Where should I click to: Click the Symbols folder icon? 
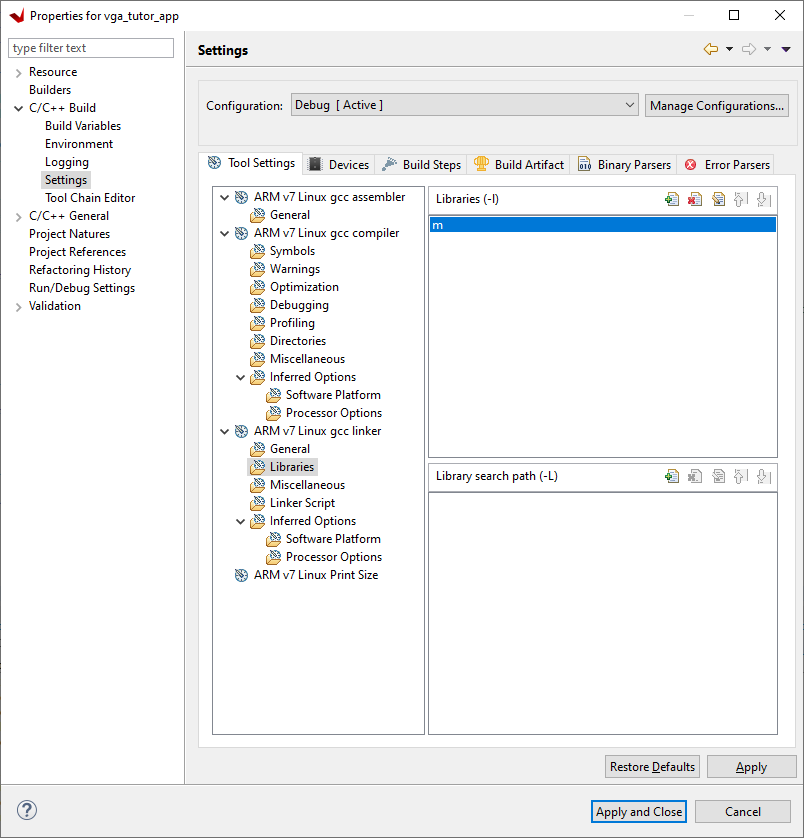point(258,251)
